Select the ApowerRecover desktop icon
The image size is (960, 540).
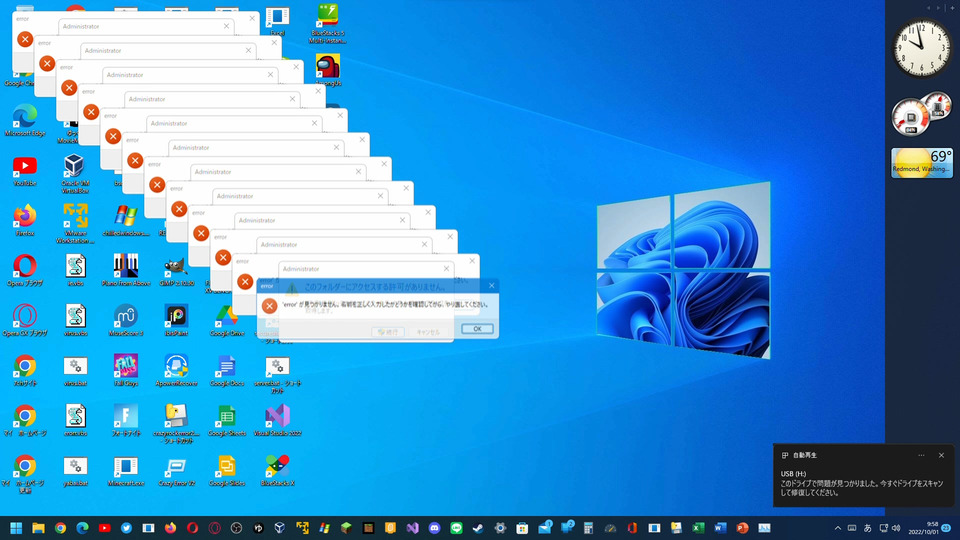click(x=176, y=370)
